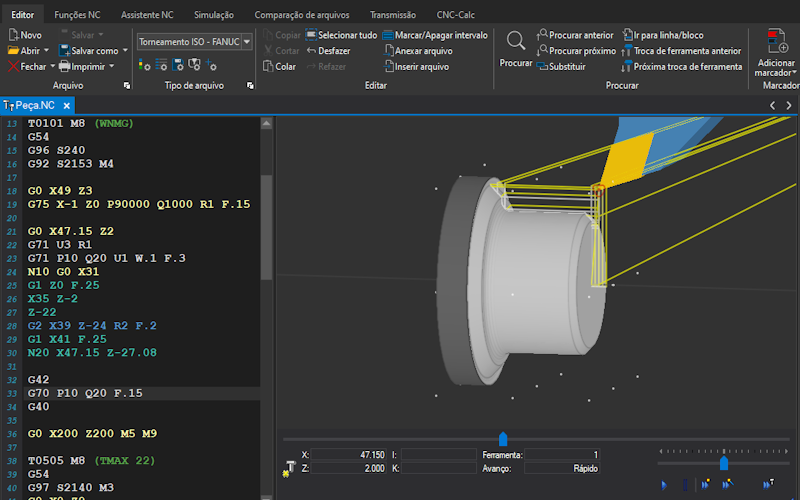
Task: Click the Procurar magnifier icon
Action: (515, 40)
